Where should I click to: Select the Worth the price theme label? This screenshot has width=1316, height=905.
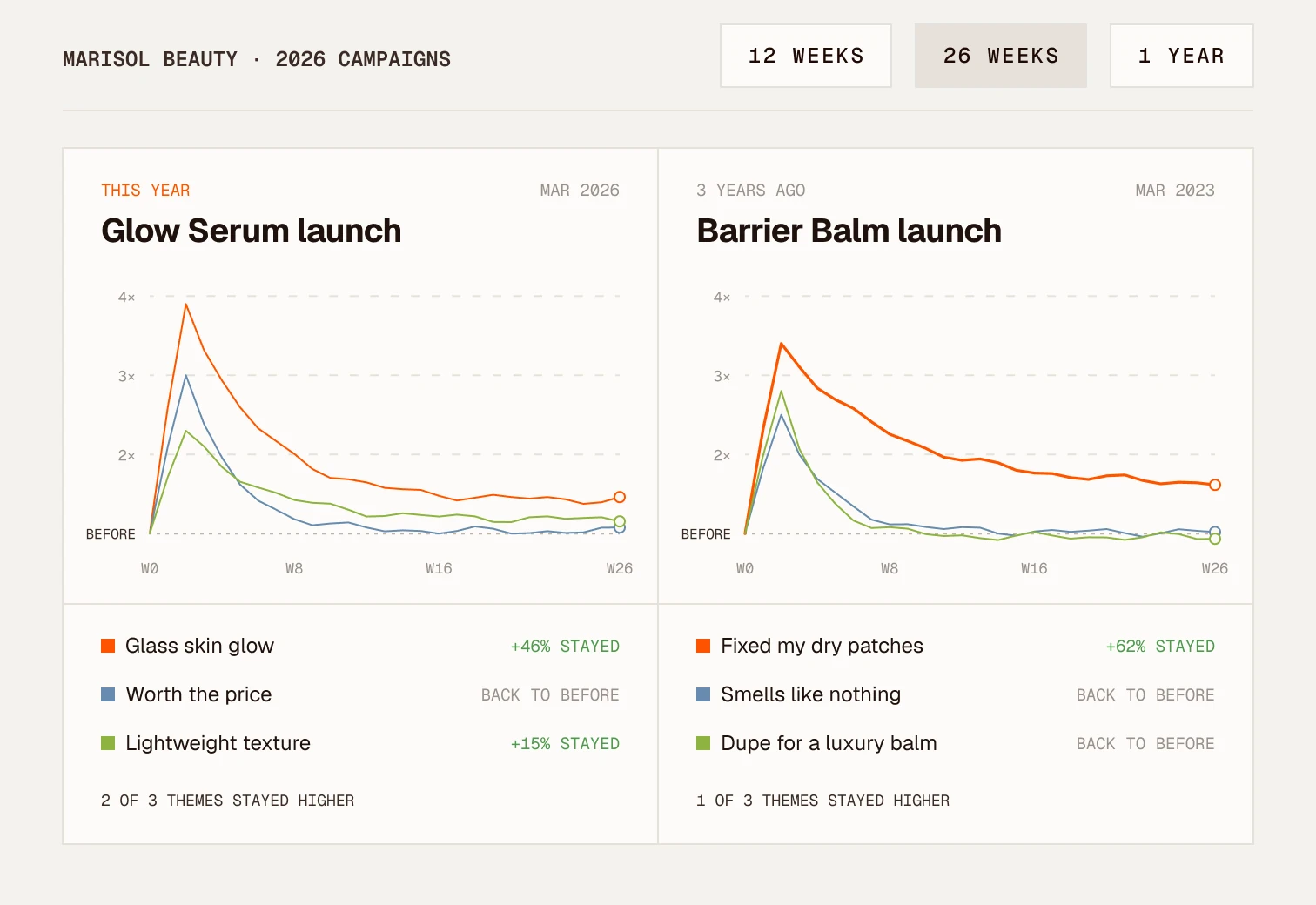[198, 694]
